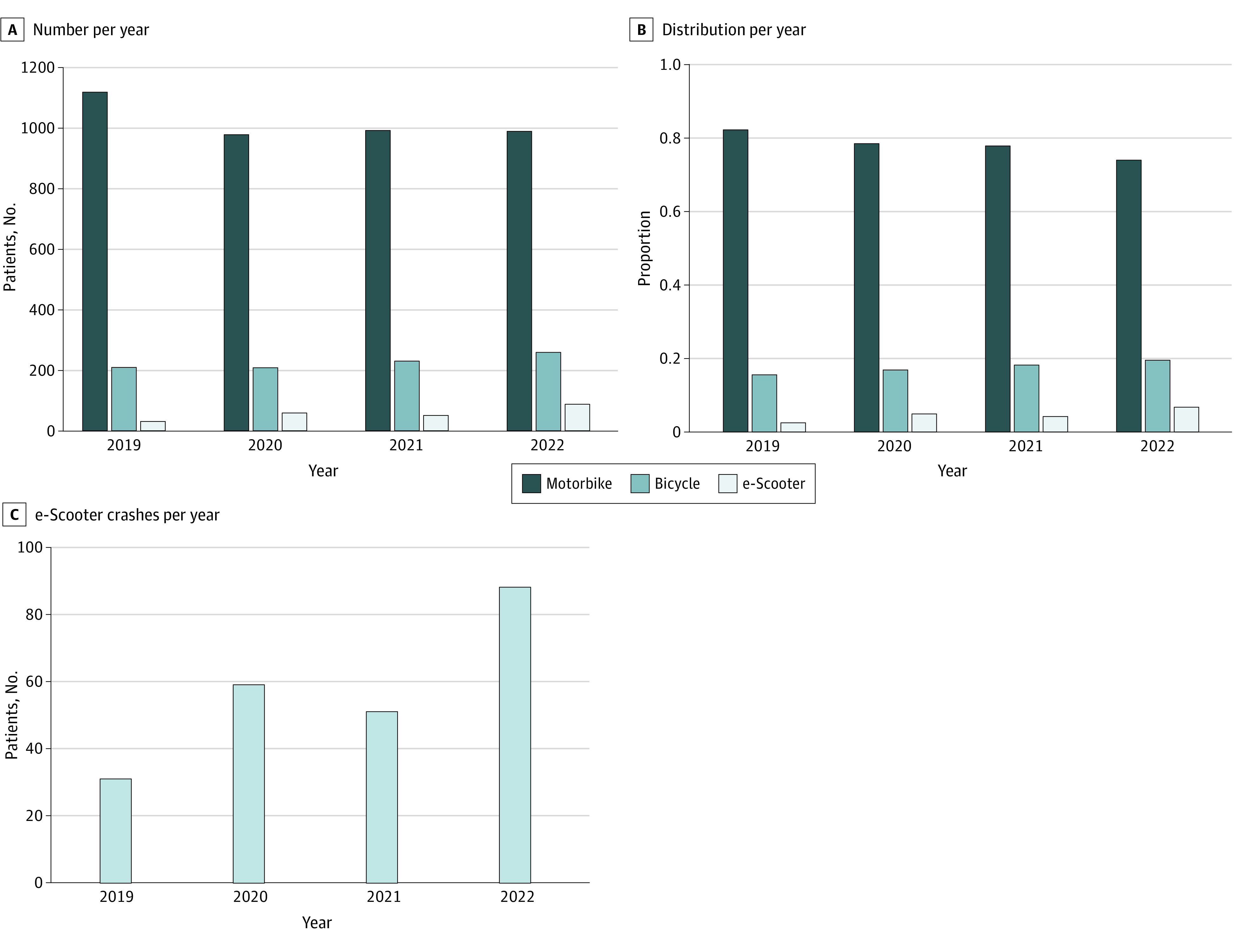The height and width of the screenshot is (952, 1235).
Task: Click the Bicycle legend color swatch
Action: coord(640,484)
